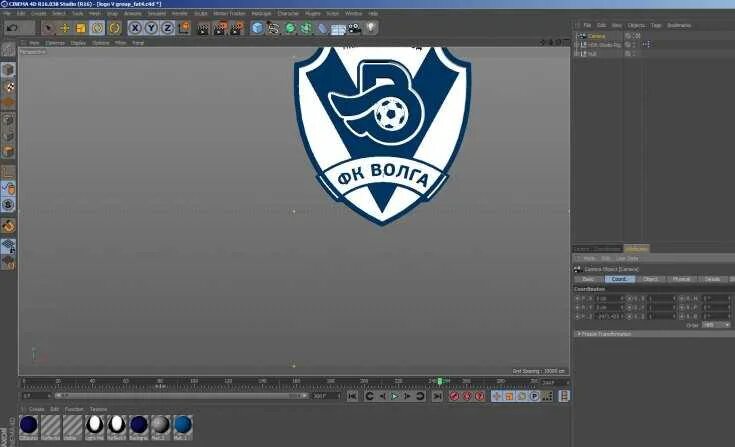735x447 pixels.
Task: Open the green generators icon
Action: pos(290,28)
